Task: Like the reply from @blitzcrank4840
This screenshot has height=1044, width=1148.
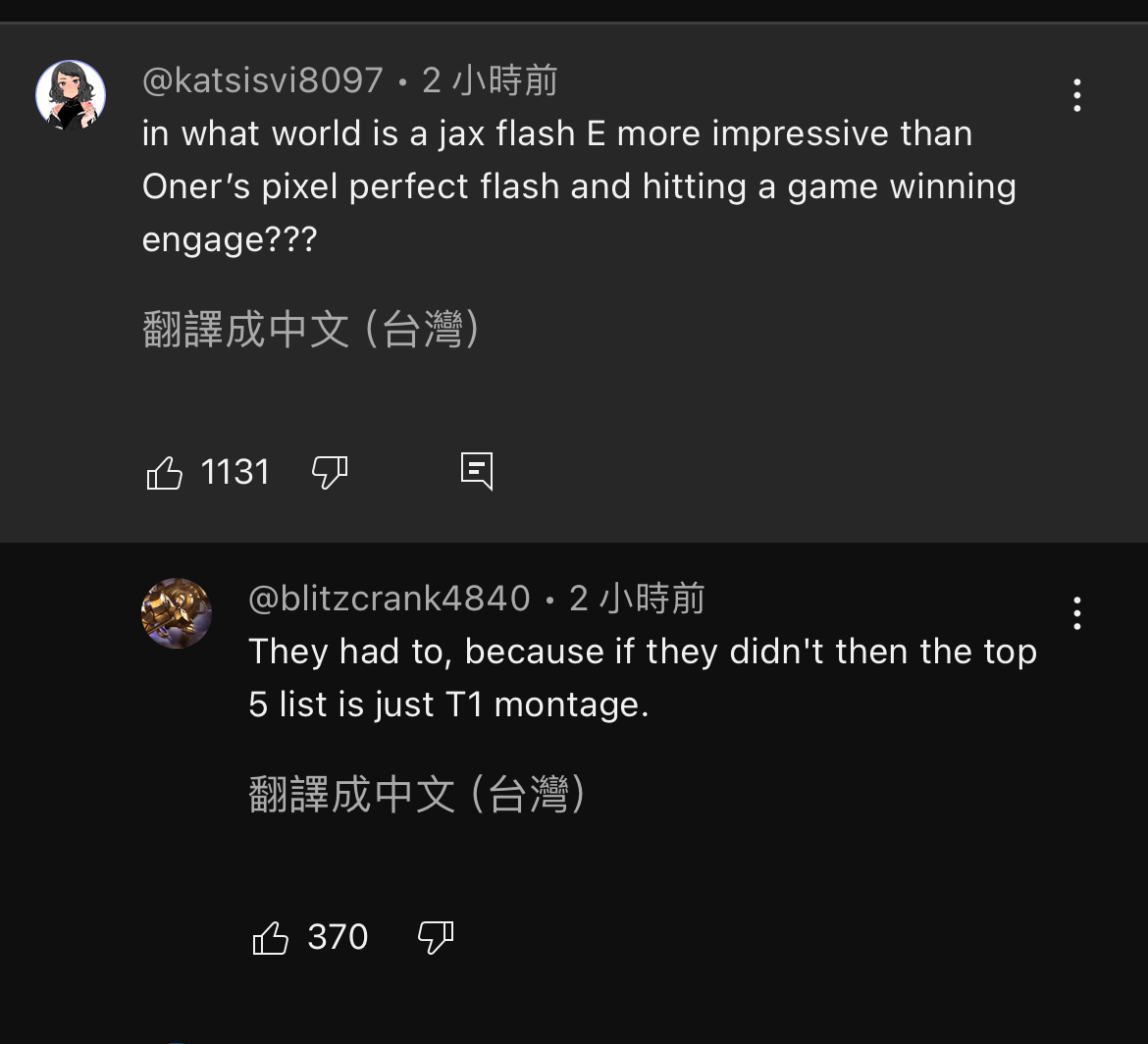Action: point(271,938)
